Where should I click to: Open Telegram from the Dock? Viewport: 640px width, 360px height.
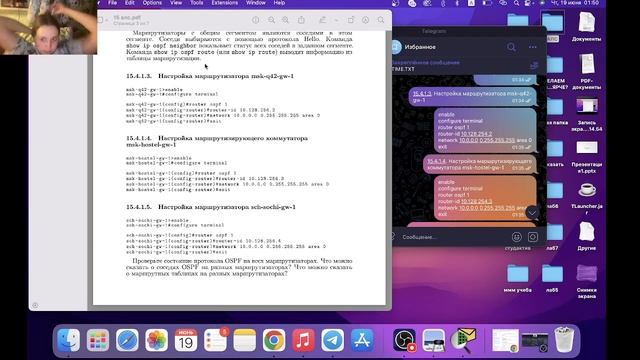[x=333, y=340]
